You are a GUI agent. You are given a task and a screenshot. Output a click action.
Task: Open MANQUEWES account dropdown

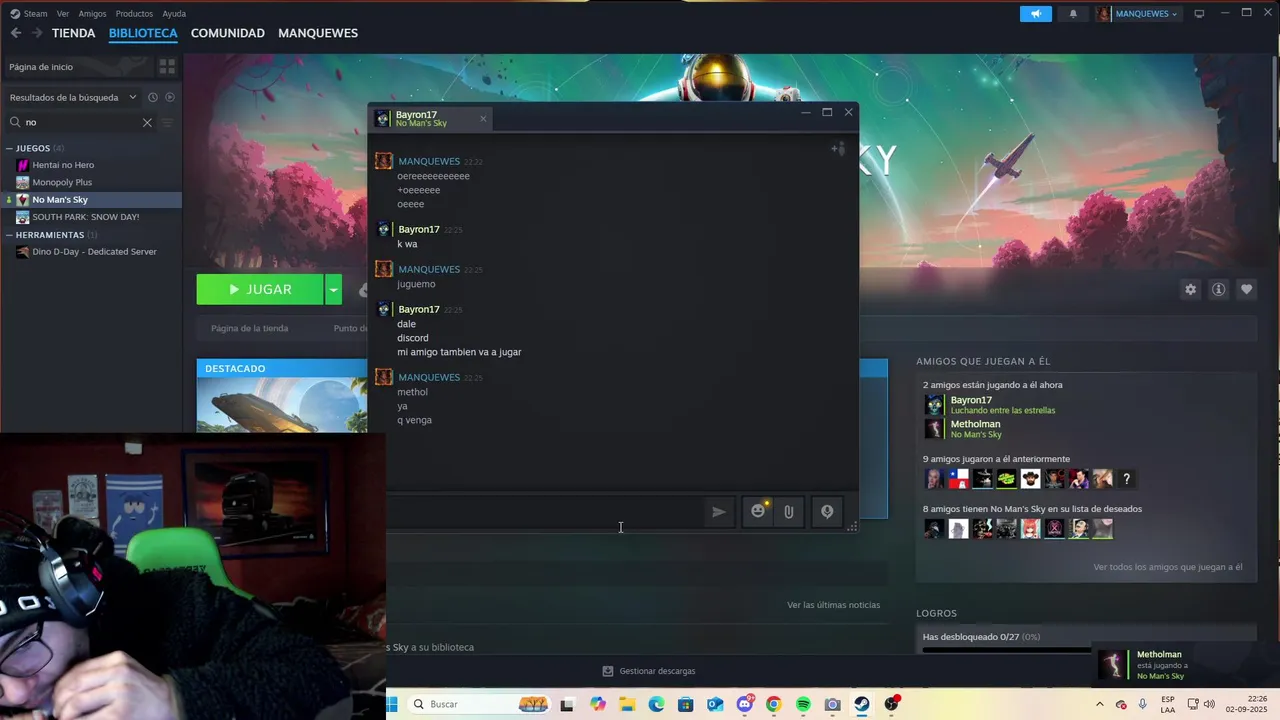coord(1138,14)
